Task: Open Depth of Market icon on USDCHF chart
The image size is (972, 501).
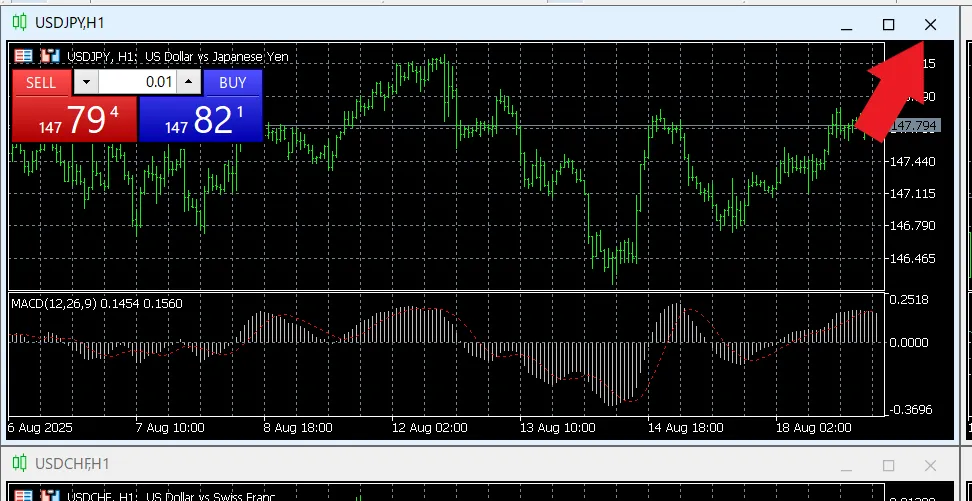Action: coord(49,495)
